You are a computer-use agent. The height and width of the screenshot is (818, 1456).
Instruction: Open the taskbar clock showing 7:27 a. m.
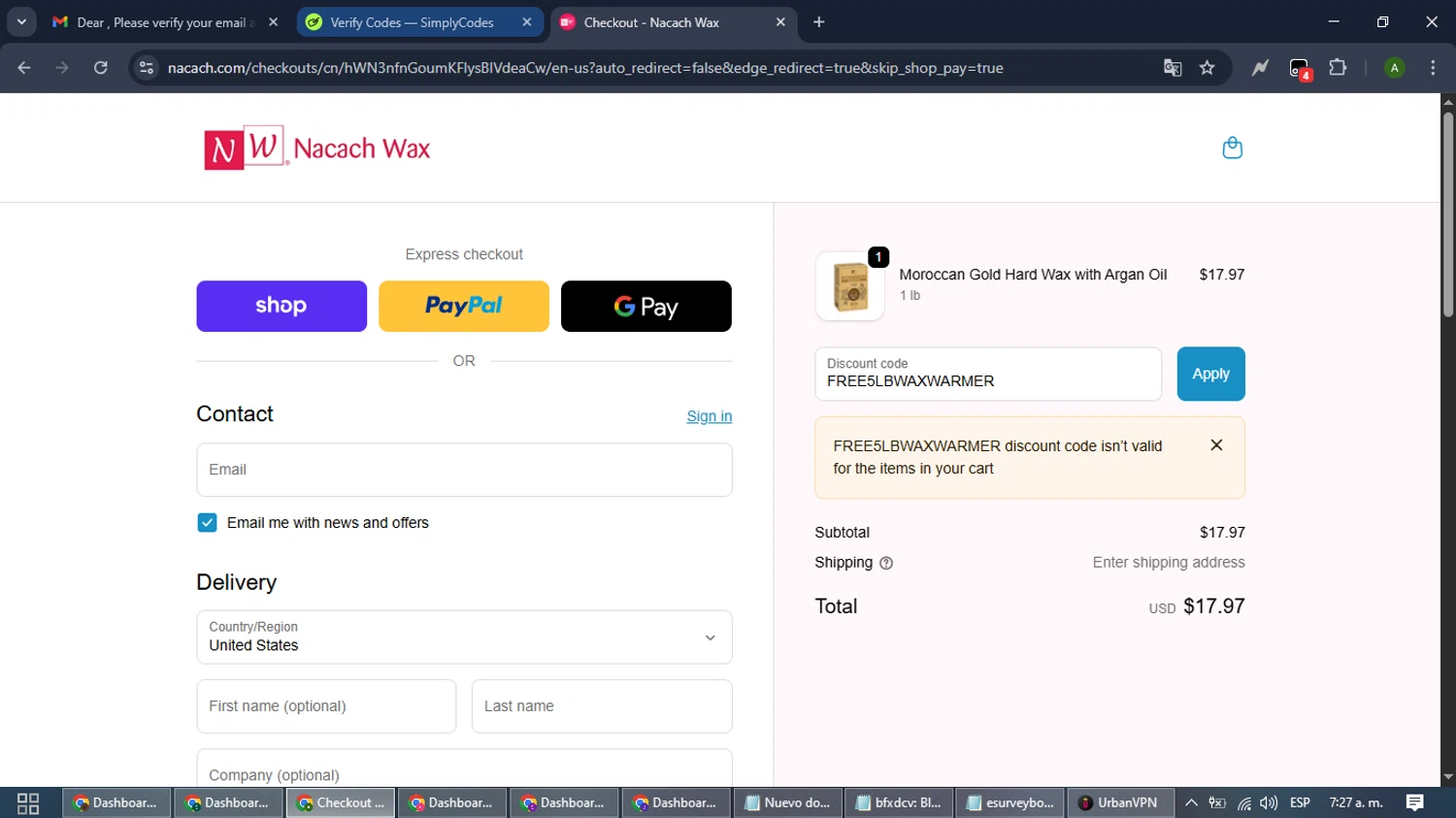pos(1356,803)
